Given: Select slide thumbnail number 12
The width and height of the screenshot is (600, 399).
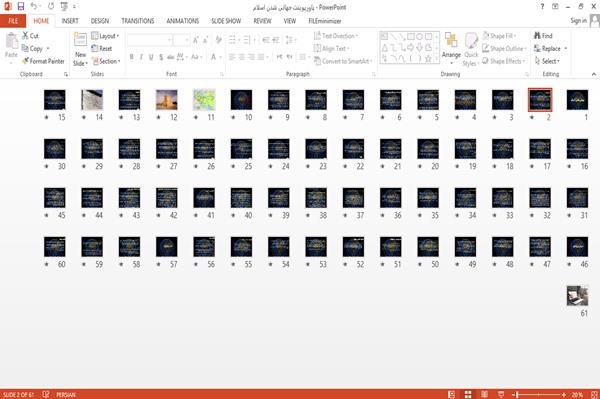Looking at the screenshot, I should coord(167,99).
